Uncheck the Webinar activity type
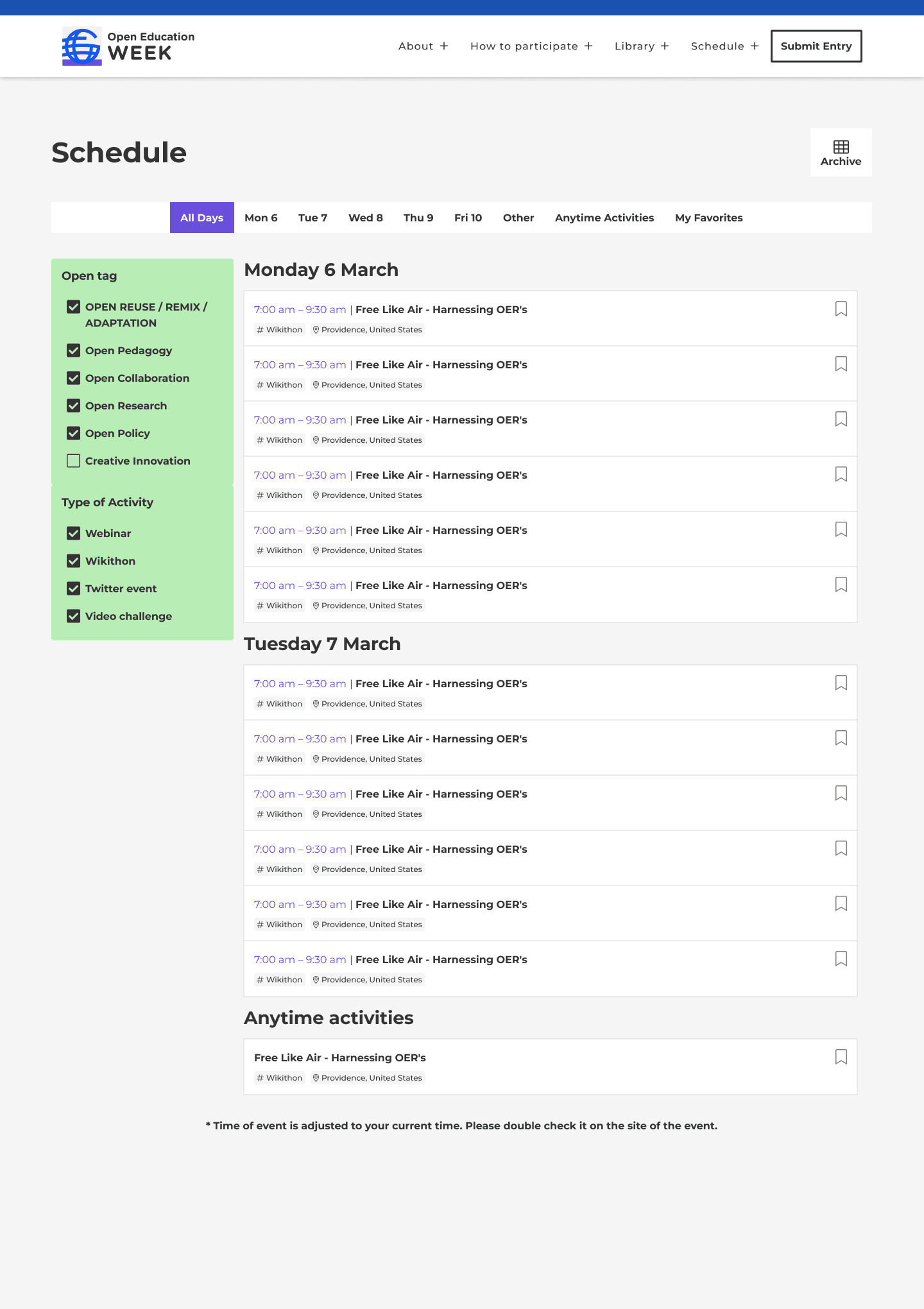The image size is (924, 1309). tap(74, 533)
